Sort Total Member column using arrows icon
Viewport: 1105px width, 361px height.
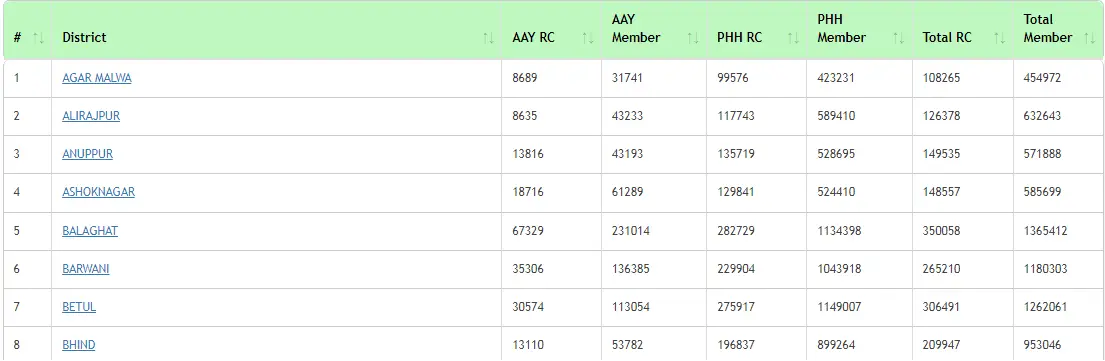point(1089,38)
